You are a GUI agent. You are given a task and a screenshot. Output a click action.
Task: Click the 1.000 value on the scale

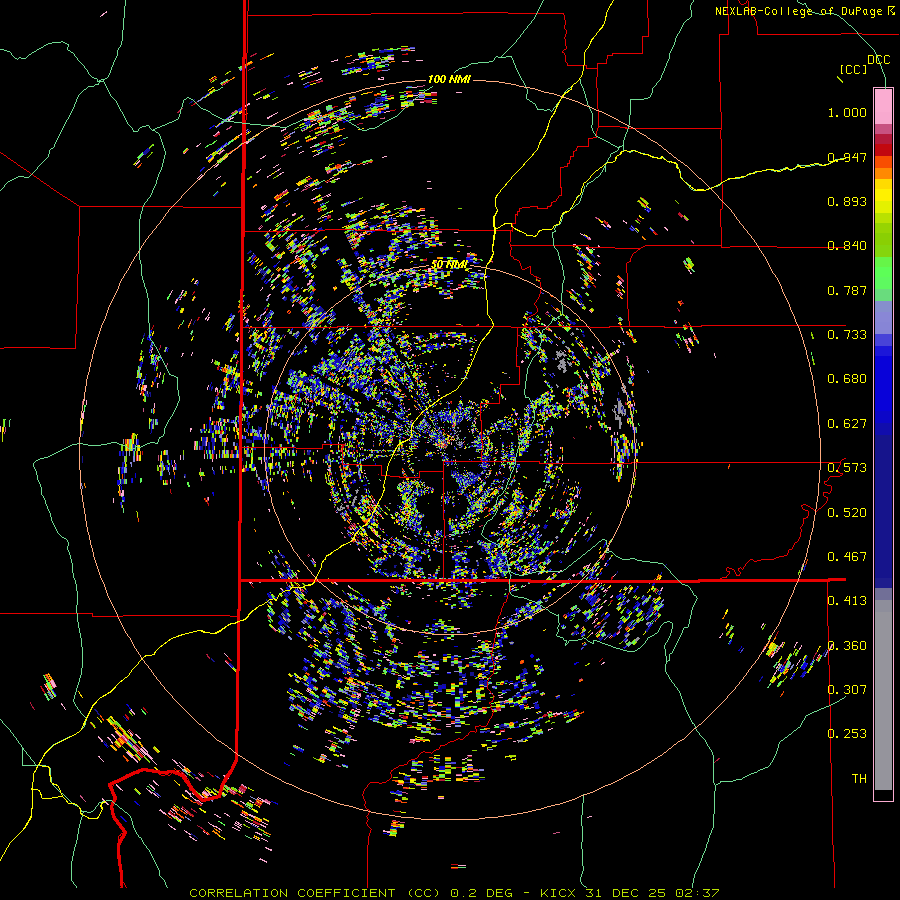[x=847, y=112]
